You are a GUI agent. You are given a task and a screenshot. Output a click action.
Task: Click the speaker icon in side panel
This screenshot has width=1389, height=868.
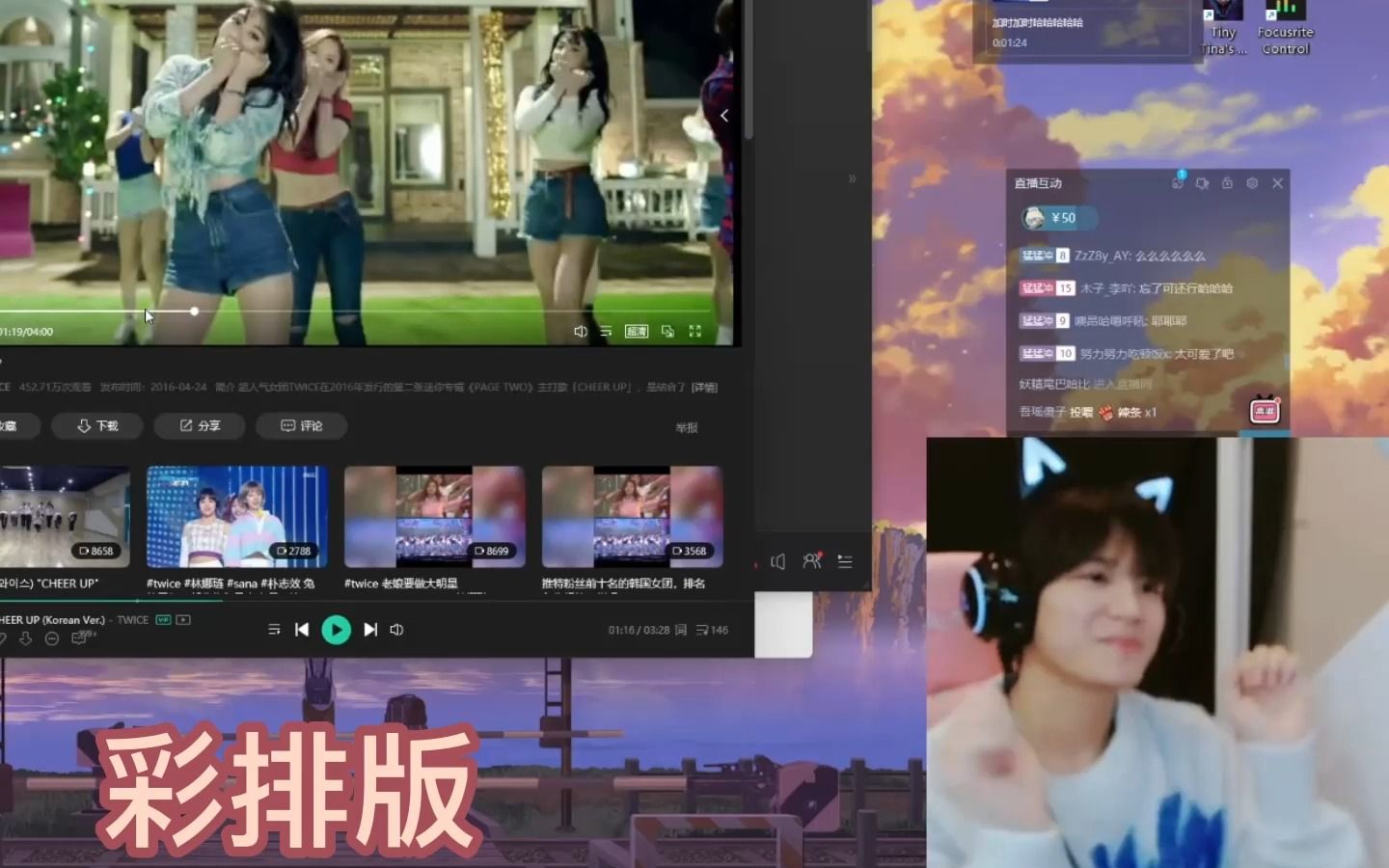point(778,561)
